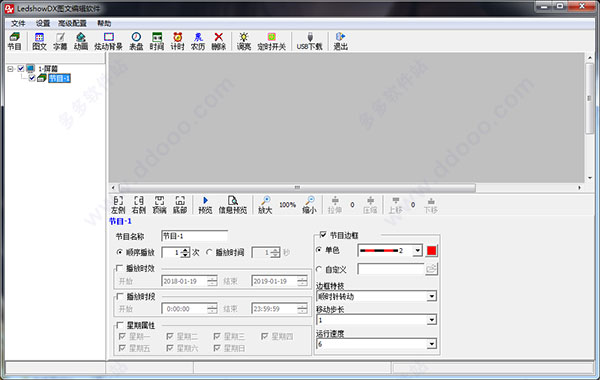Insert a 计时 timer area
This screenshot has width=600, height=380.
coord(178,41)
